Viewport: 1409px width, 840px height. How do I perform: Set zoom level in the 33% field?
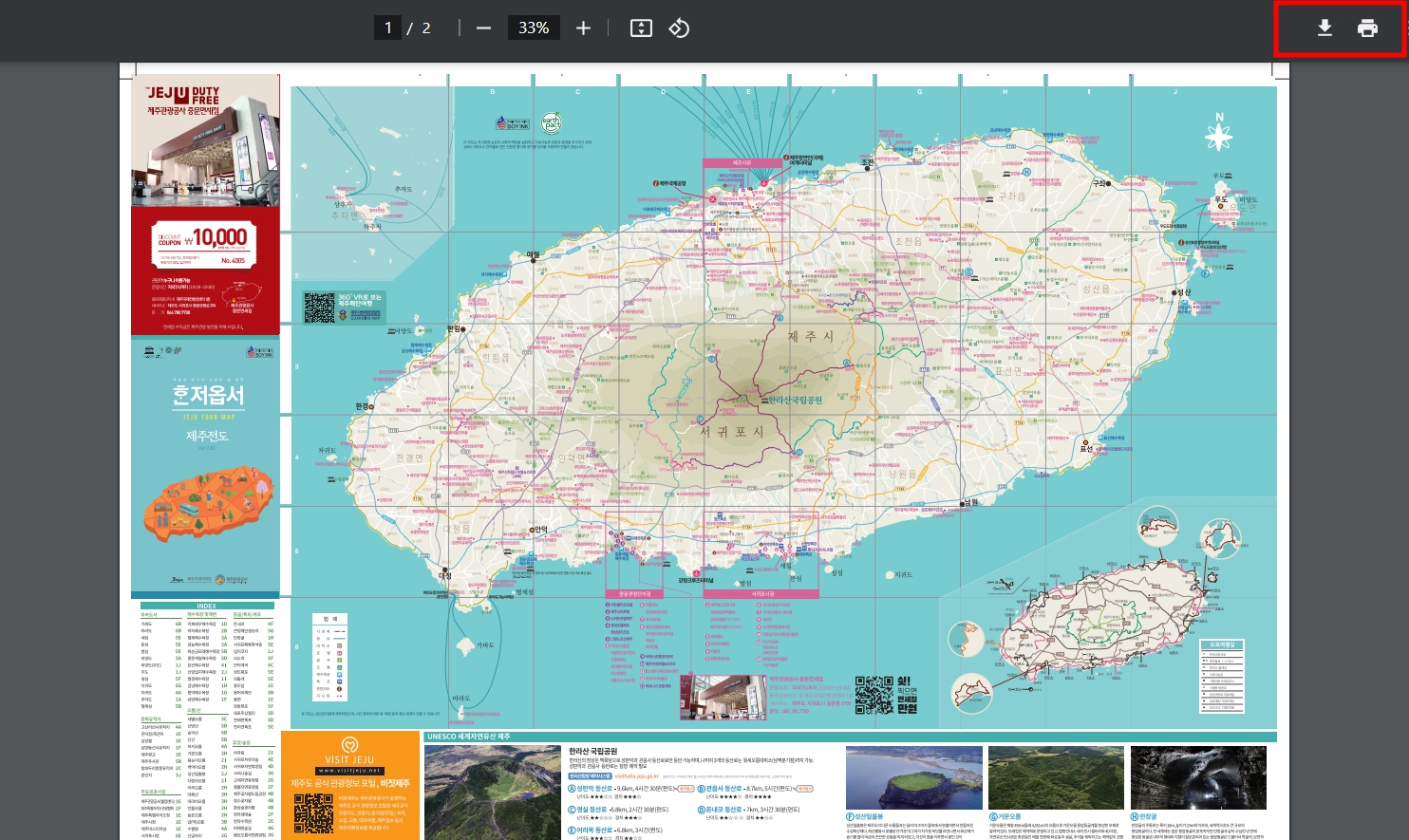[x=534, y=28]
